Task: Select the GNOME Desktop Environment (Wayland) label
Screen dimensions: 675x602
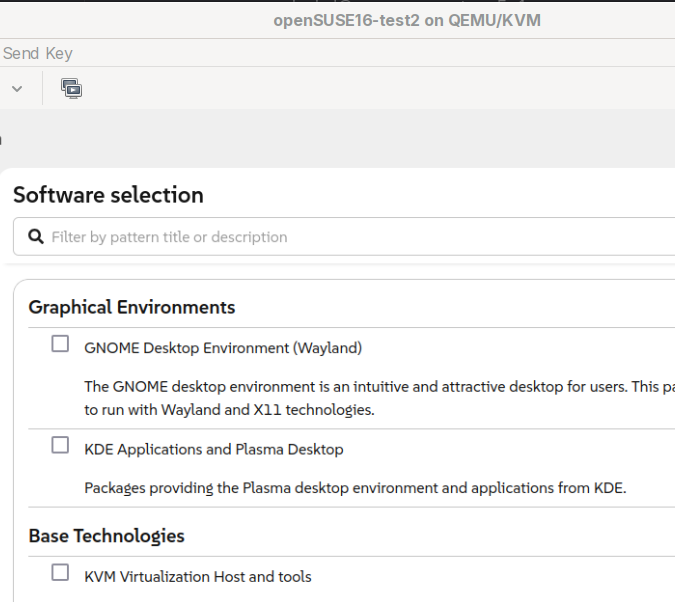Action: (223, 348)
